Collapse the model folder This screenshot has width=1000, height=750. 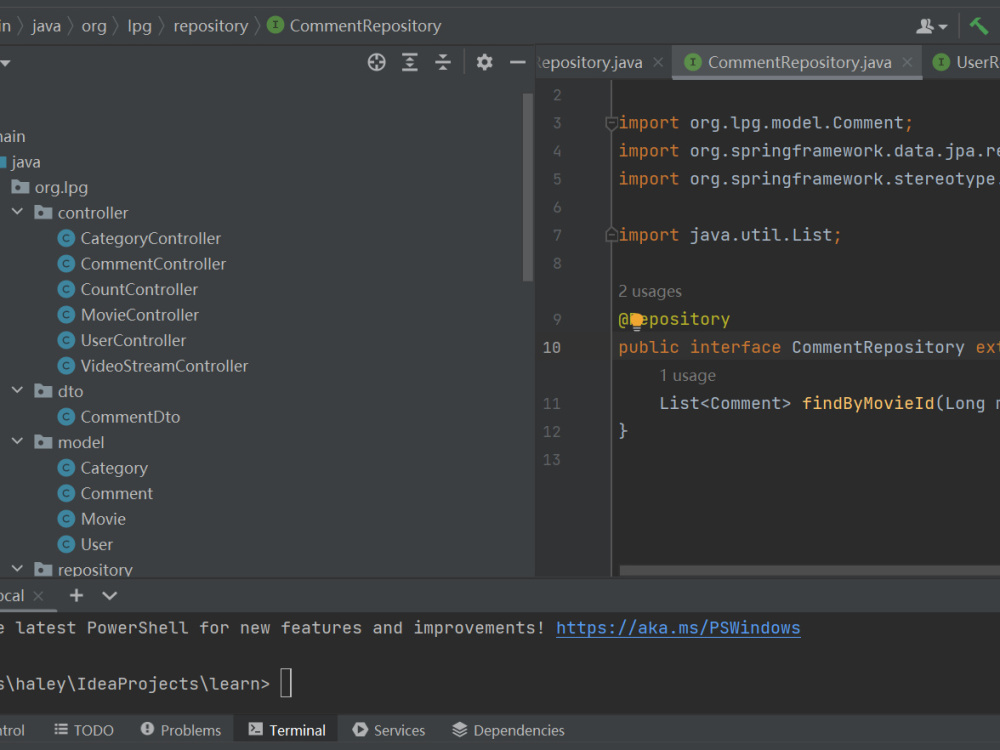pyautogui.click(x=18, y=441)
